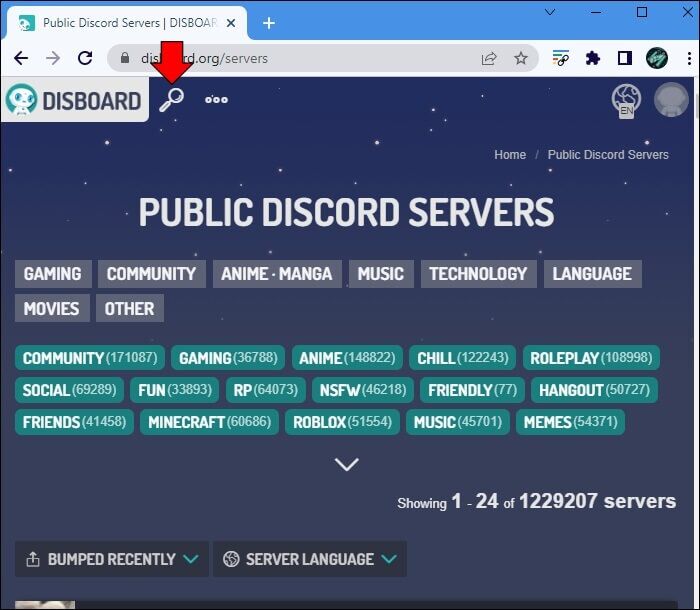The width and height of the screenshot is (700, 610).
Task: Click the DISBOARD logo
Action: click(x=75, y=100)
